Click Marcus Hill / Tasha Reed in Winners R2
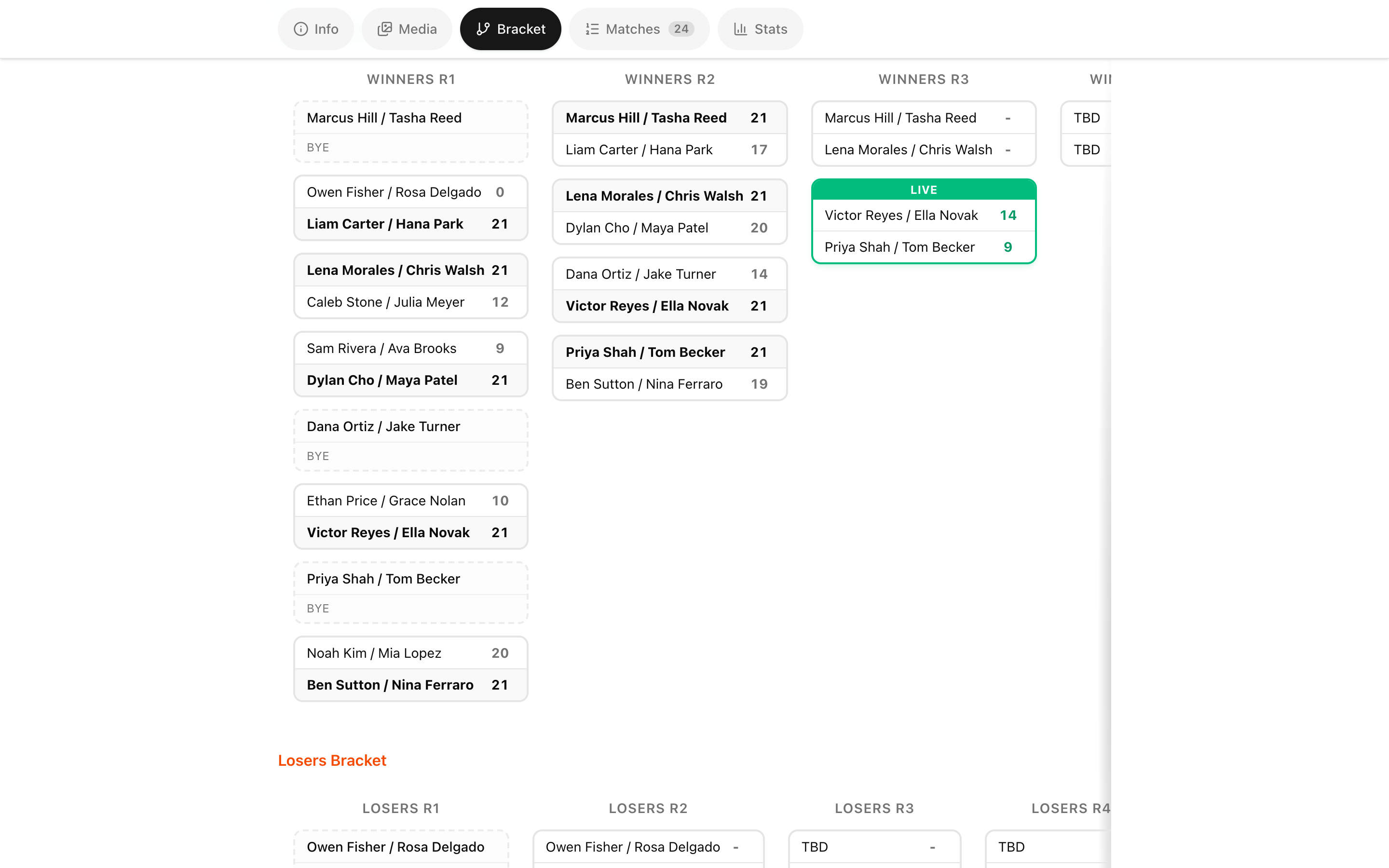 [x=669, y=118]
